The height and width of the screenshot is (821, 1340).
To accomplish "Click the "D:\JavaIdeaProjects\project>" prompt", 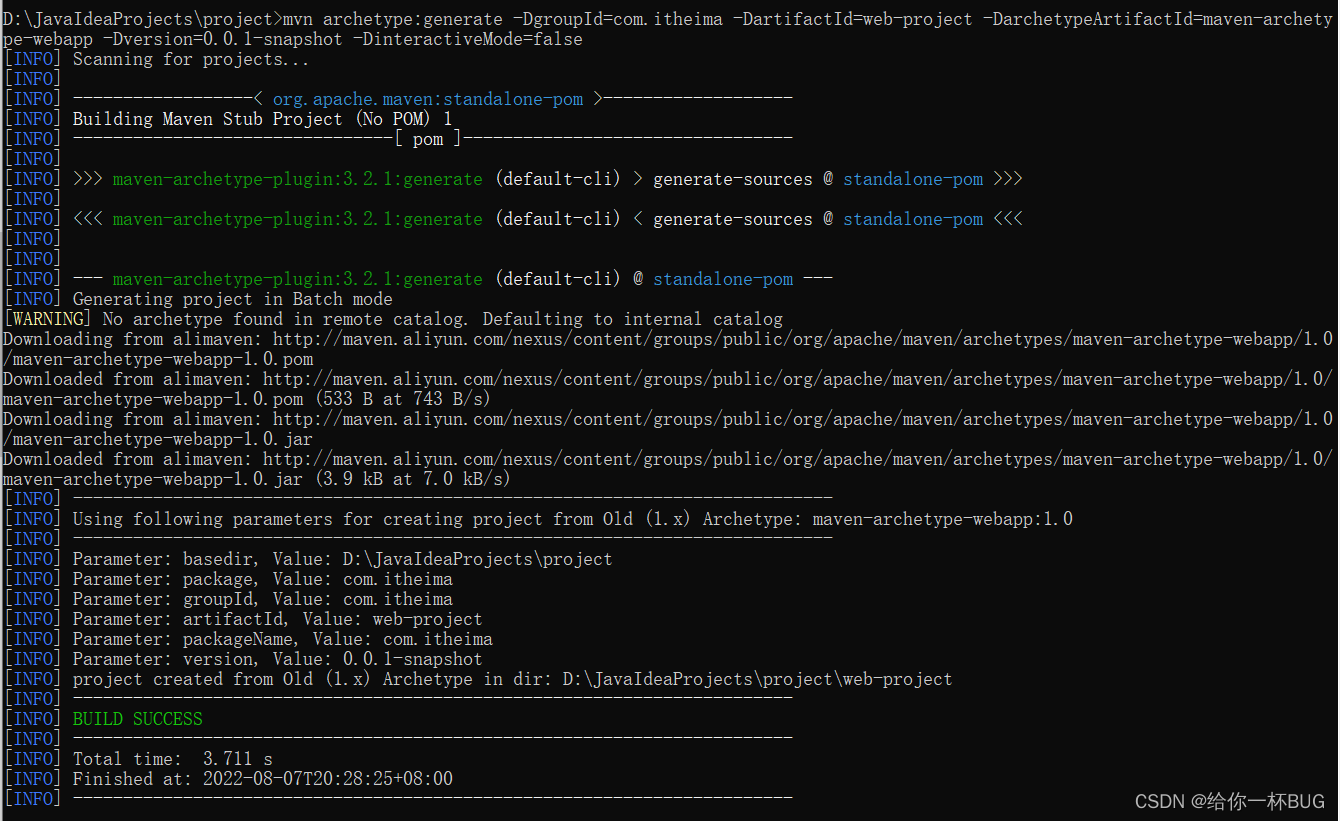I will point(142,19).
